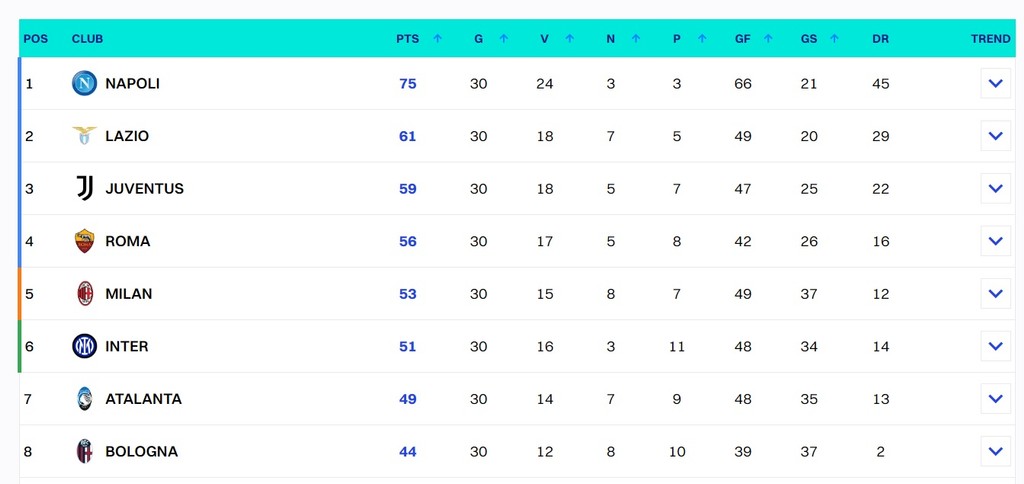Click the Inter club logo
This screenshot has width=1024, height=484.
[84, 347]
